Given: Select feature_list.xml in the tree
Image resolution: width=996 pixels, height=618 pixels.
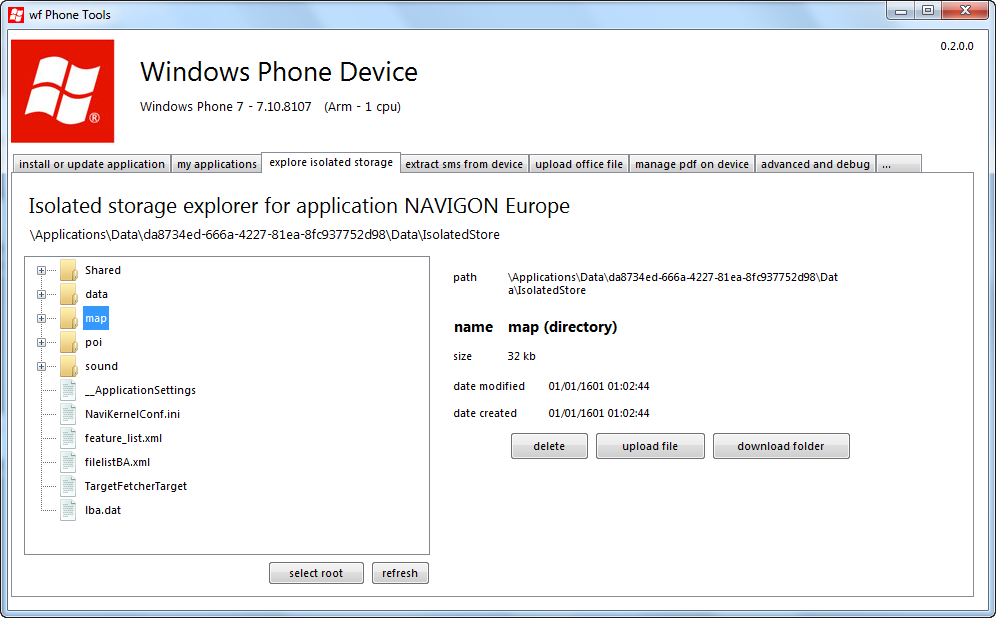Looking at the screenshot, I should click(123, 438).
